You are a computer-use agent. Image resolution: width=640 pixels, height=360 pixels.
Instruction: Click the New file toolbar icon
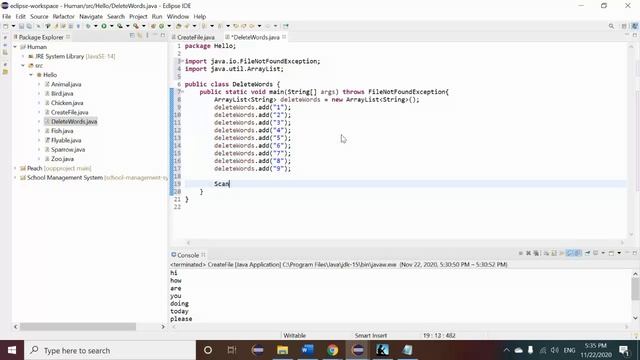[x=6, y=26]
